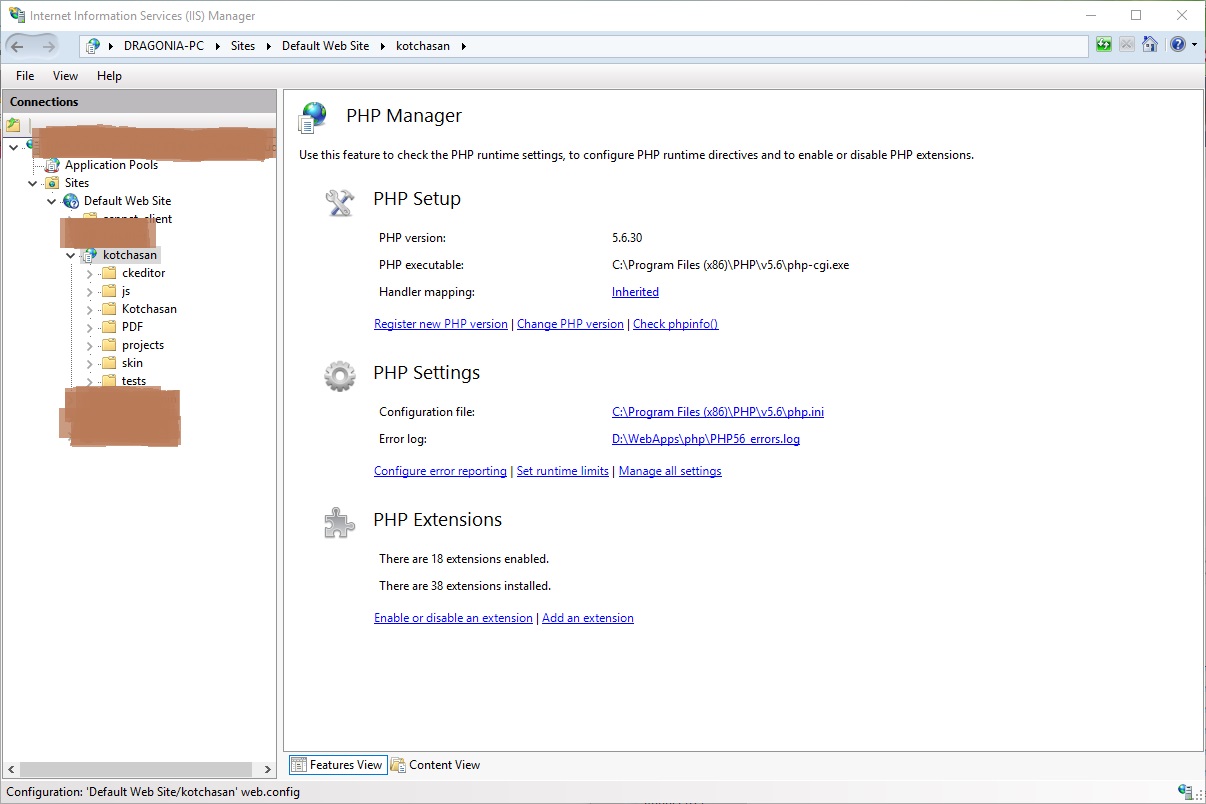Open the PHP56_errors.log link
Viewport: 1206px width, 804px height.
[x=706, y=439]
